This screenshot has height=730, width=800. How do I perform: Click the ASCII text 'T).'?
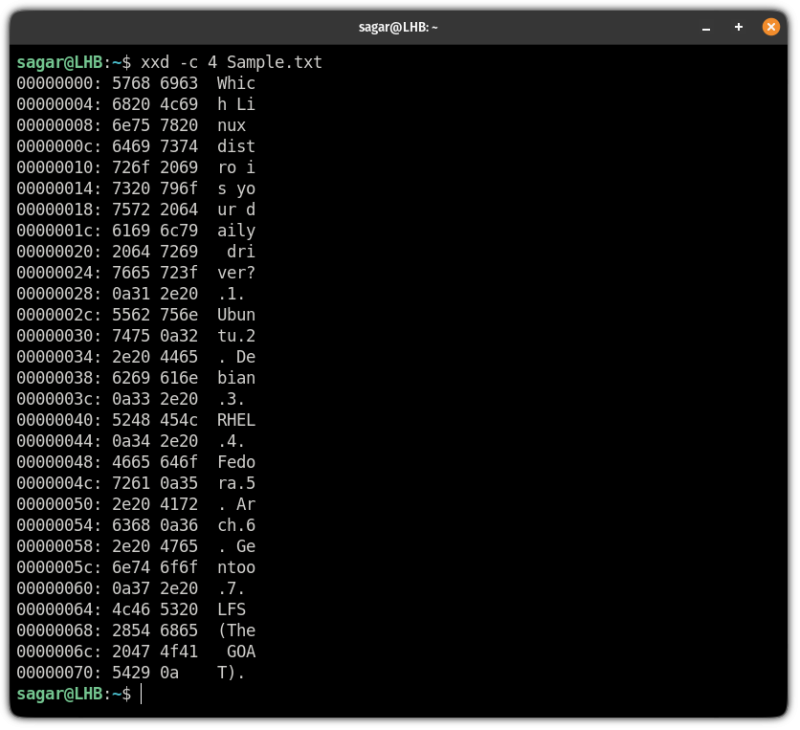(231, 673)
